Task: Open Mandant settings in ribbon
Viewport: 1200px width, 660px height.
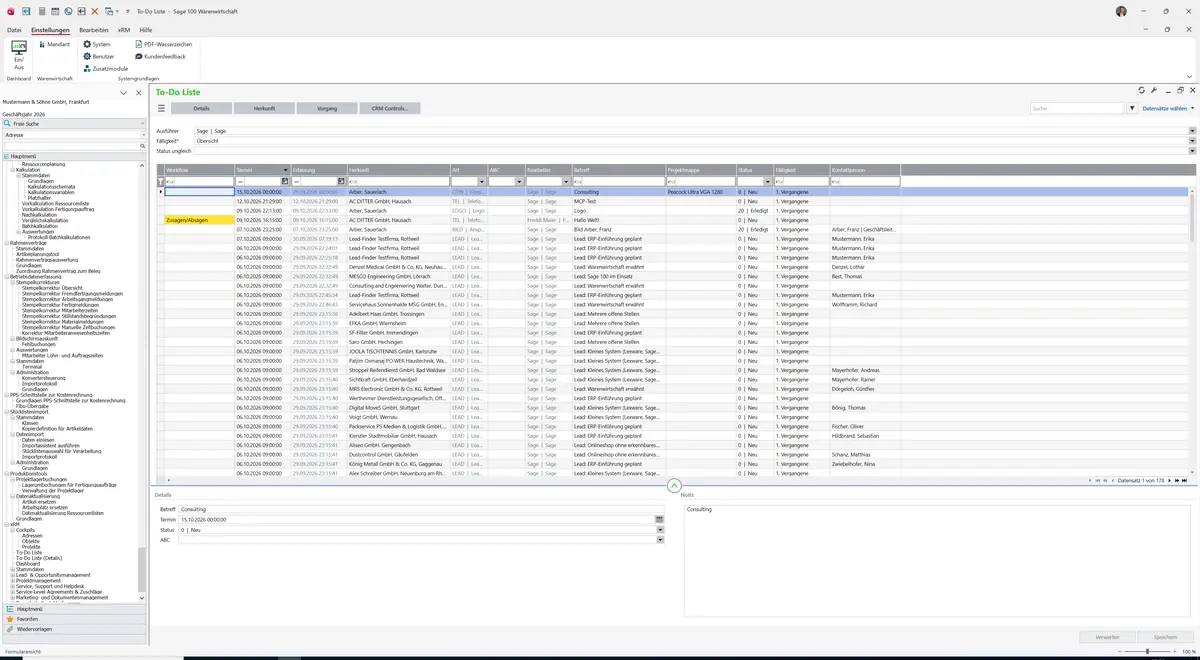Action: (x=53, y=44)
